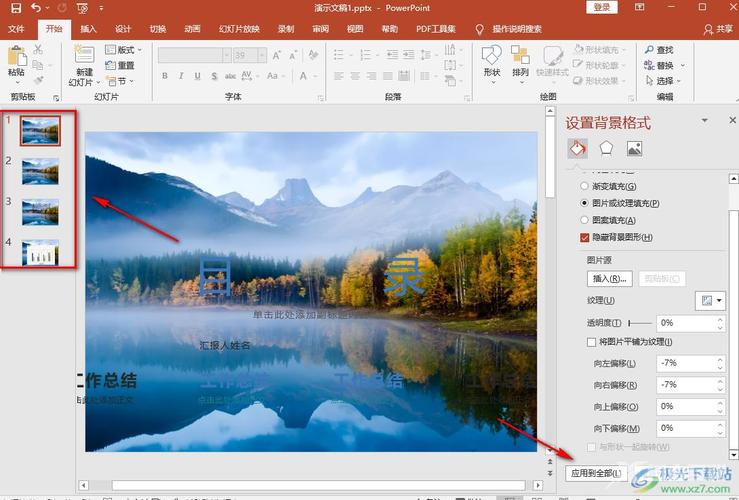The height and width of the screenshot is (500, 739).
Task: Undo the last action
Action: tap(35, 8)
